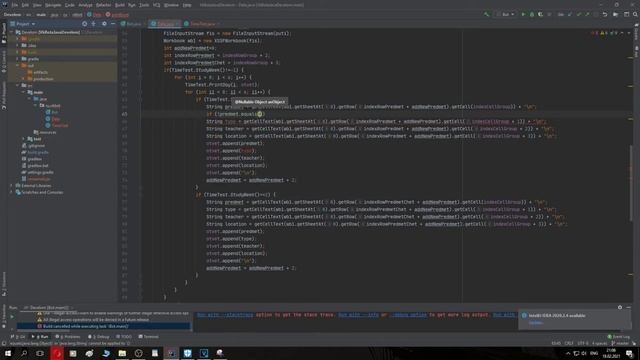
Task: Open the File Explorer taskbar icon
Action: 122,353
